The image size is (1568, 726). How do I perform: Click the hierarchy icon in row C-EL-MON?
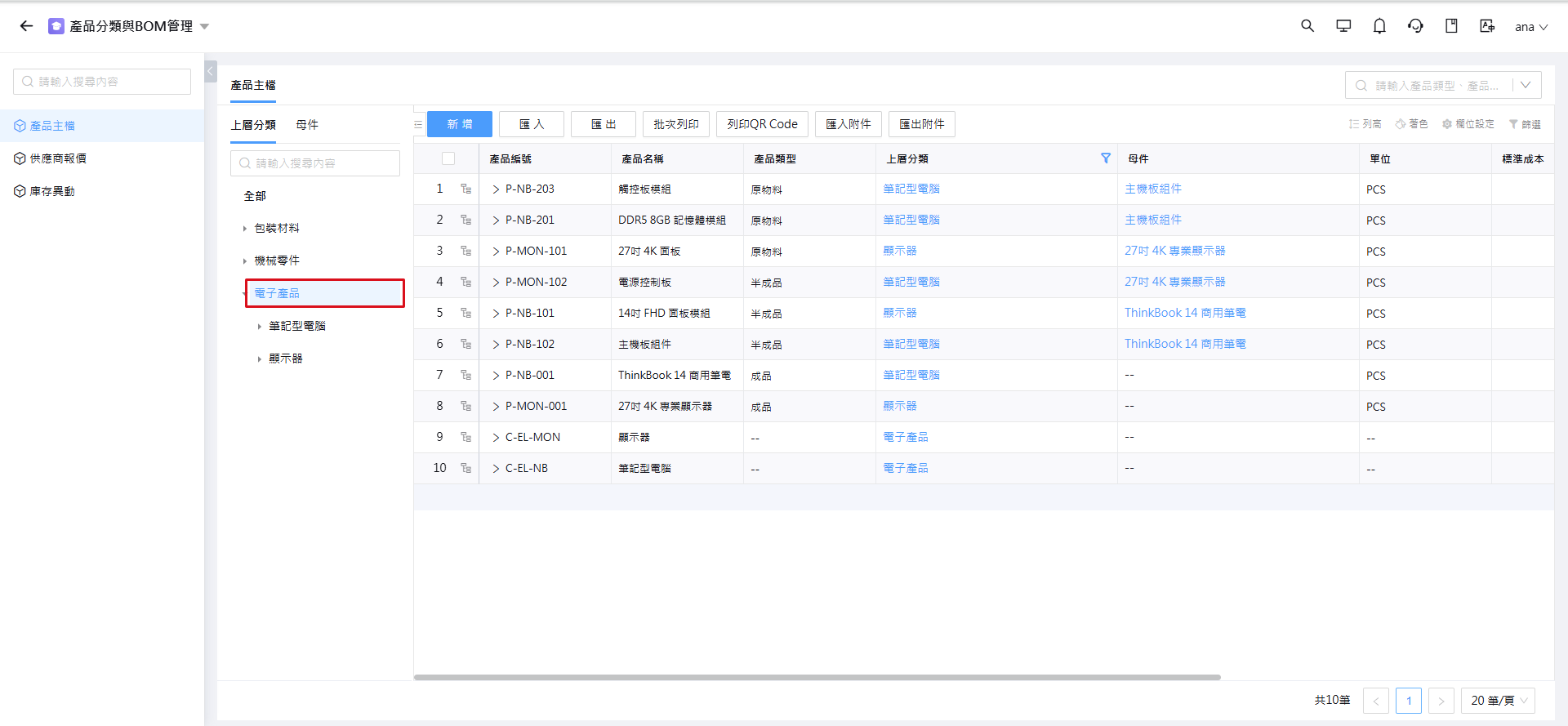tap(465, 437)
